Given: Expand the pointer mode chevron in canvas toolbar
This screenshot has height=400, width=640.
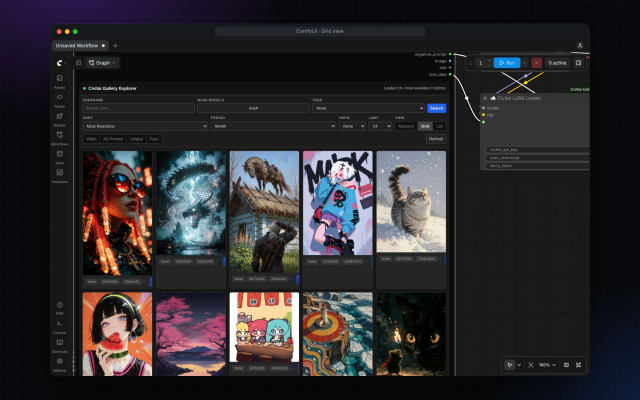Looking at the screenshot, I should coord(519,364).
